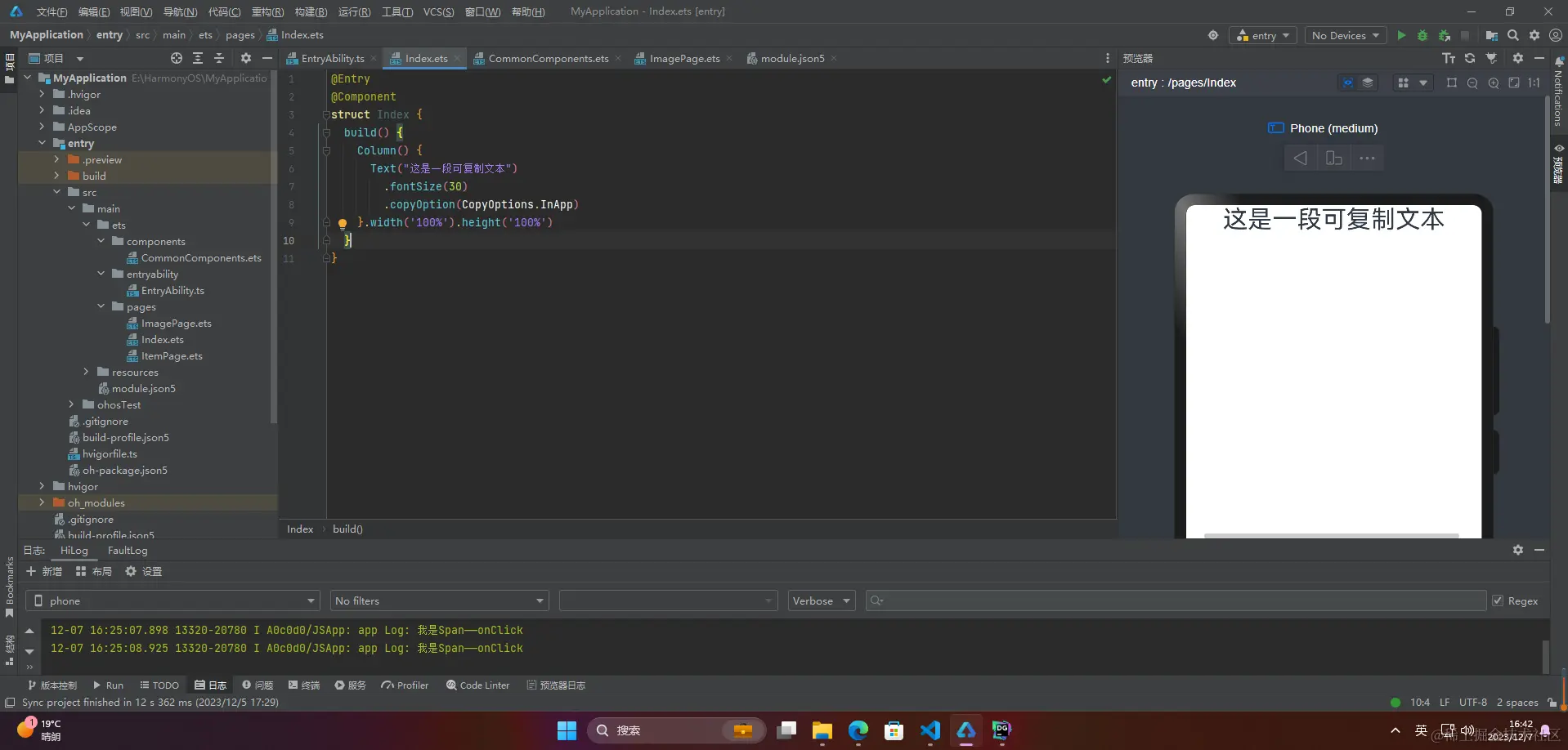
Task: Open No filters dropdown in HiLog
Action: click(x=439, y=600)
